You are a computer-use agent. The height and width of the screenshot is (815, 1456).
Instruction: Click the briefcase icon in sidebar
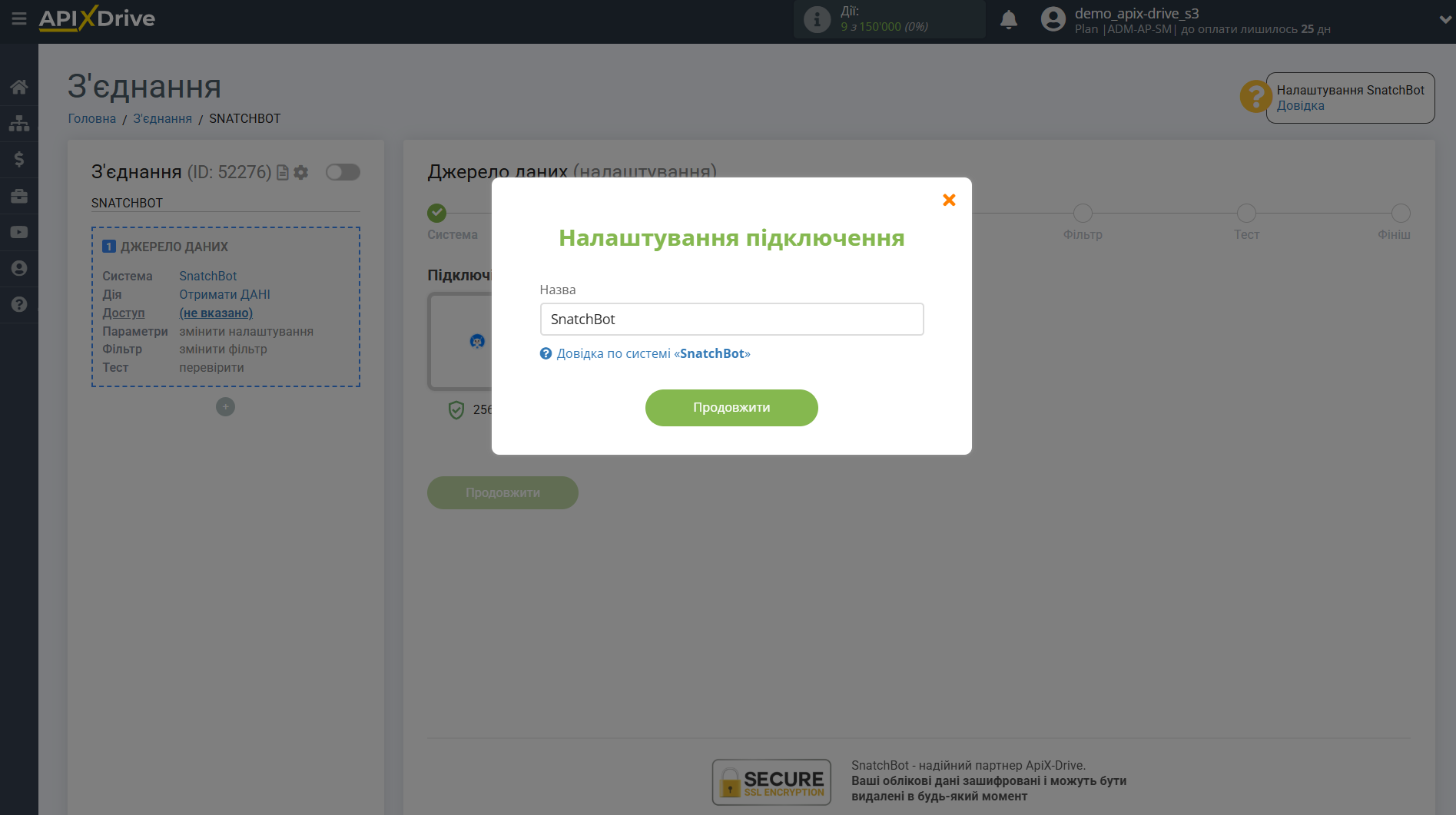pyautogui.click(x=19, y=196)
